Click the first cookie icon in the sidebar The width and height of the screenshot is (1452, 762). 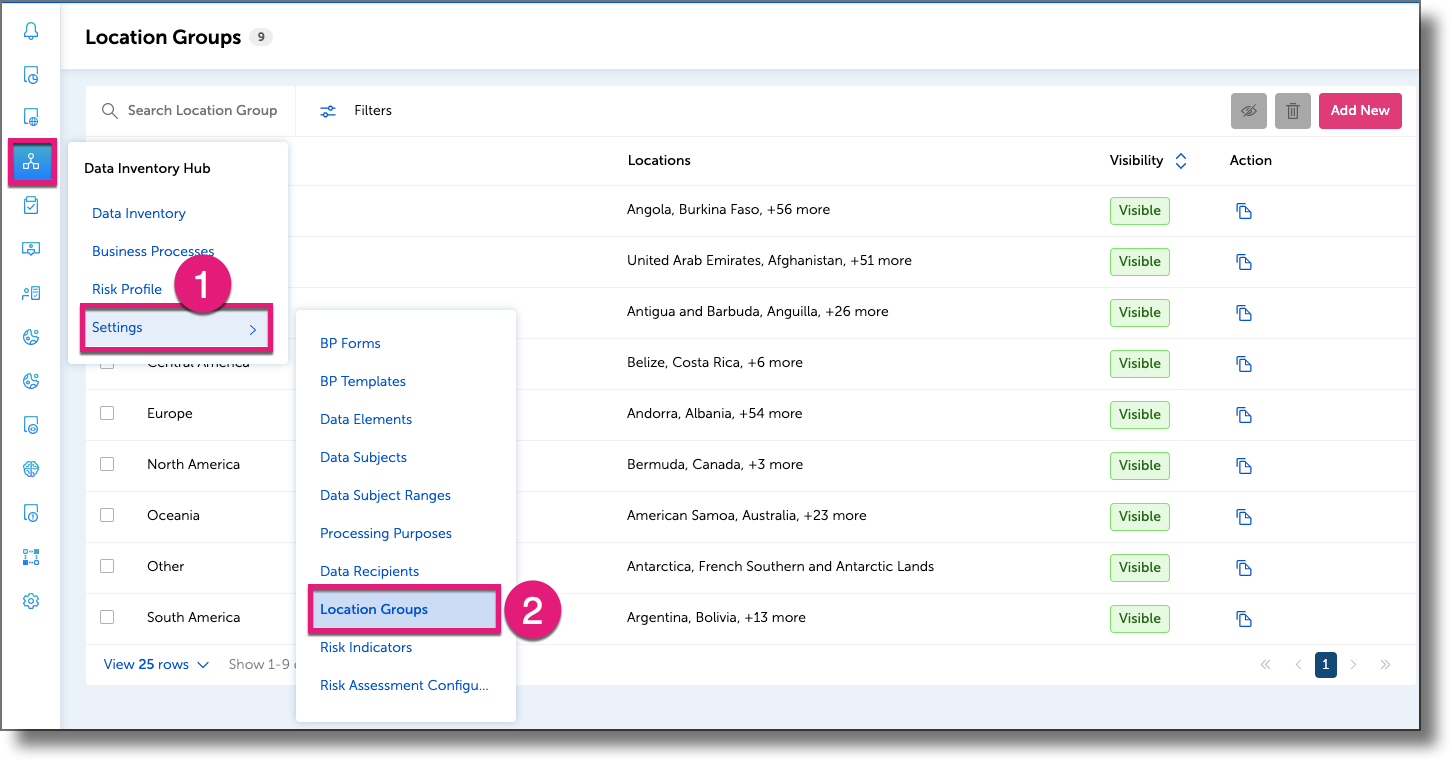tap(31, 337)
